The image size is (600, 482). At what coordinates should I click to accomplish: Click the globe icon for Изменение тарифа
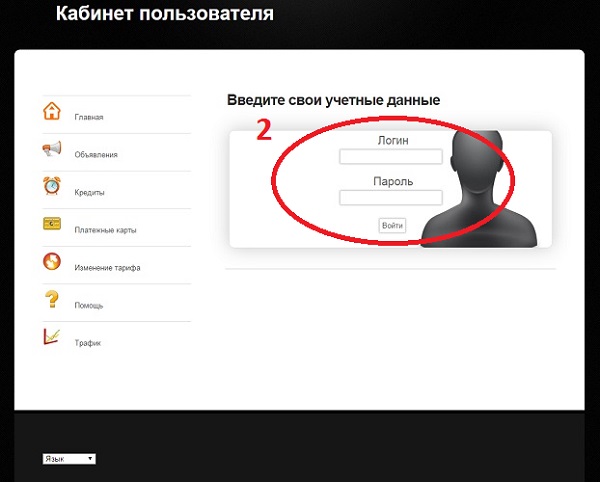(x=52, y=262)
